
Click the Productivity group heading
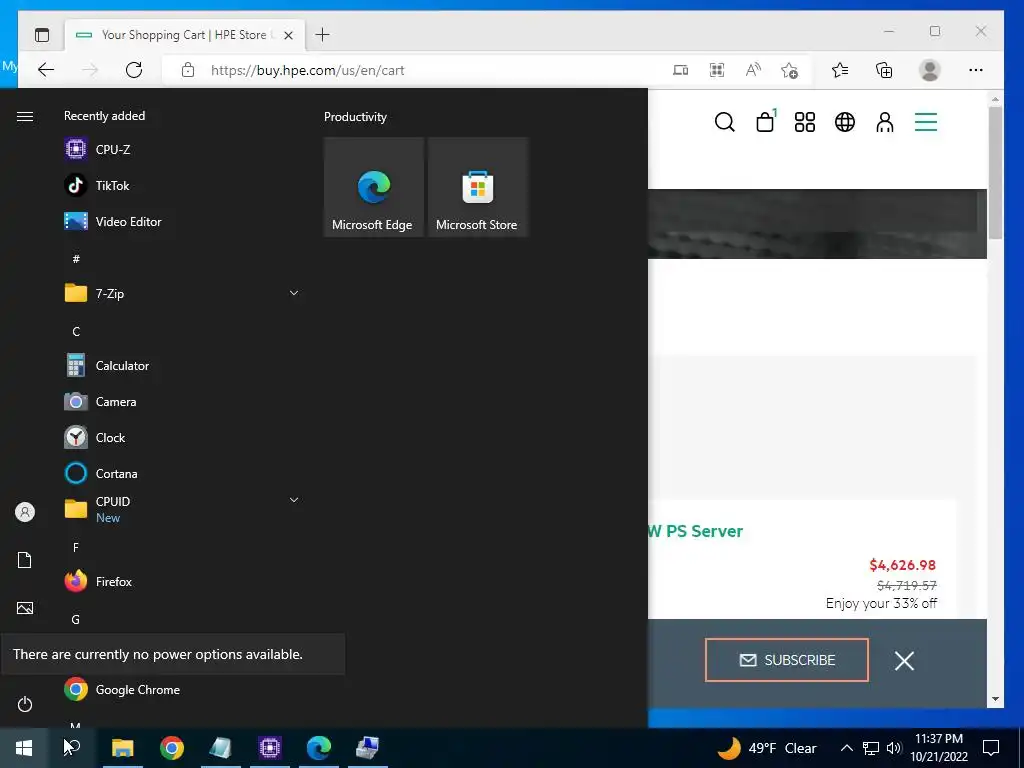point(355,117)
